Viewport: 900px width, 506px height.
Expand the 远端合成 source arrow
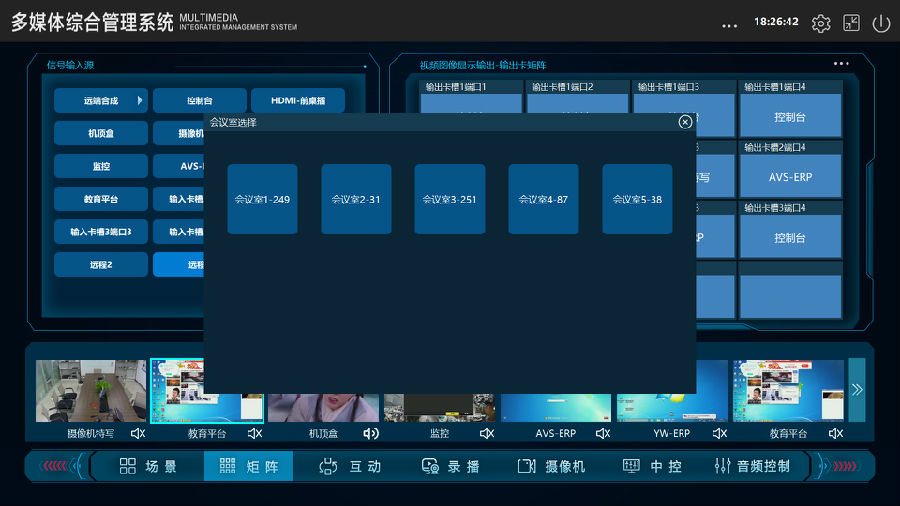click(140, 100)
